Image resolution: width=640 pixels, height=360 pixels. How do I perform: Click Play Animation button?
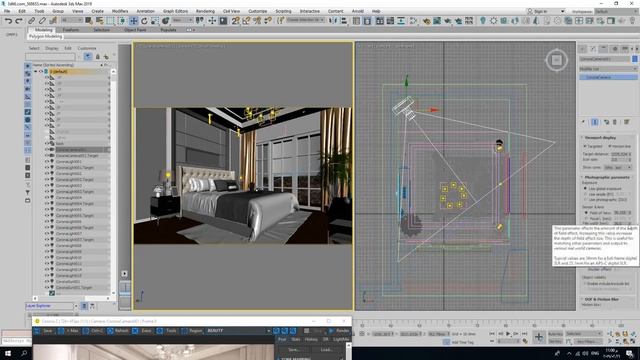(508, 333)
